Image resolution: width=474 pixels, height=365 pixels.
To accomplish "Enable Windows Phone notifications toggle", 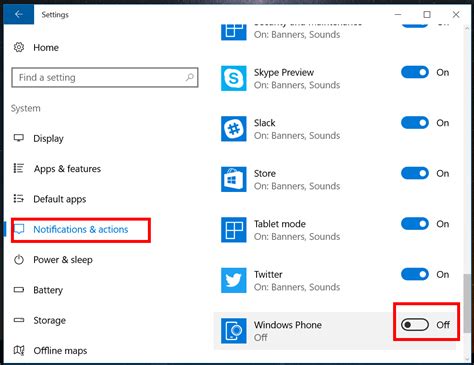I will (415, 325).
